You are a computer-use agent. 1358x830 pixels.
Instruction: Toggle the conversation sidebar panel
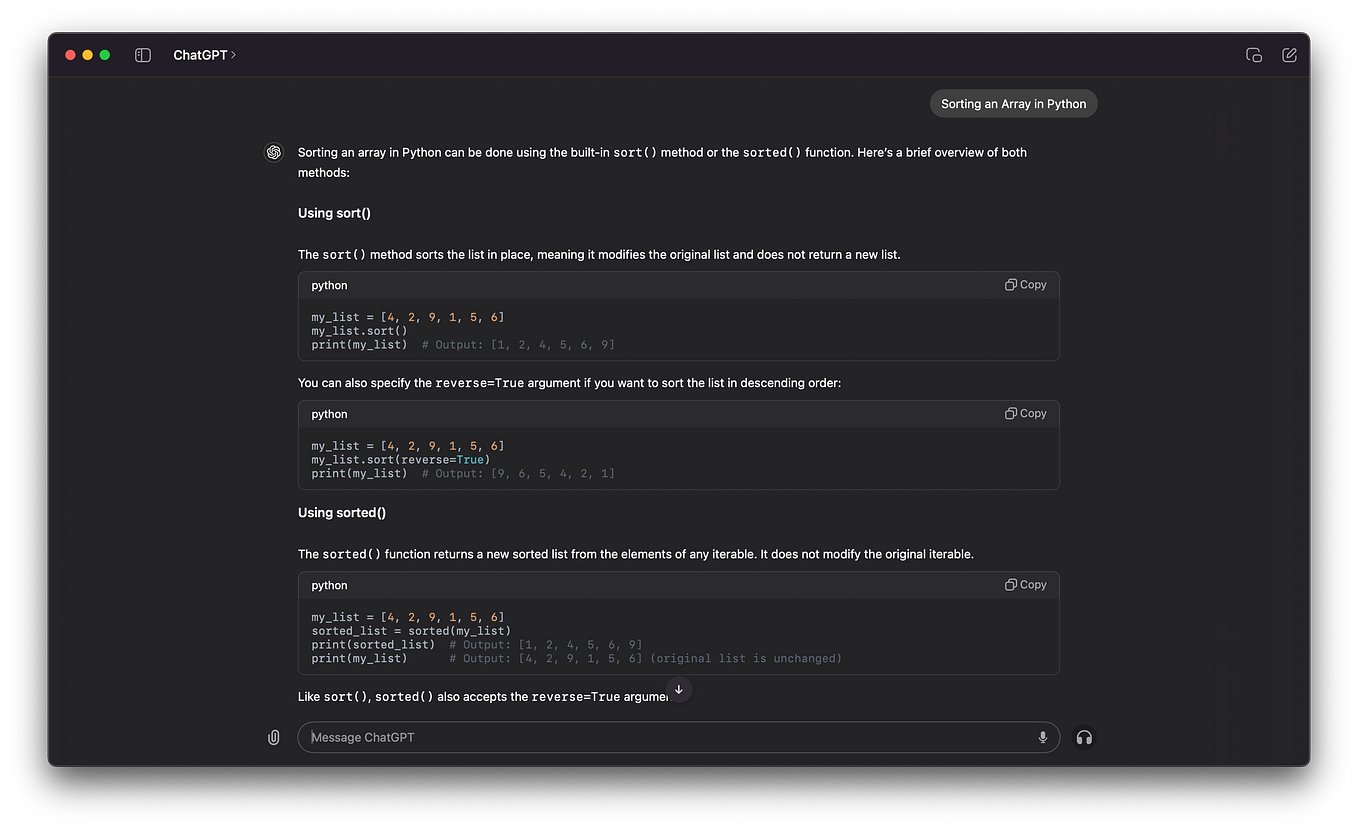coord(142,55)
